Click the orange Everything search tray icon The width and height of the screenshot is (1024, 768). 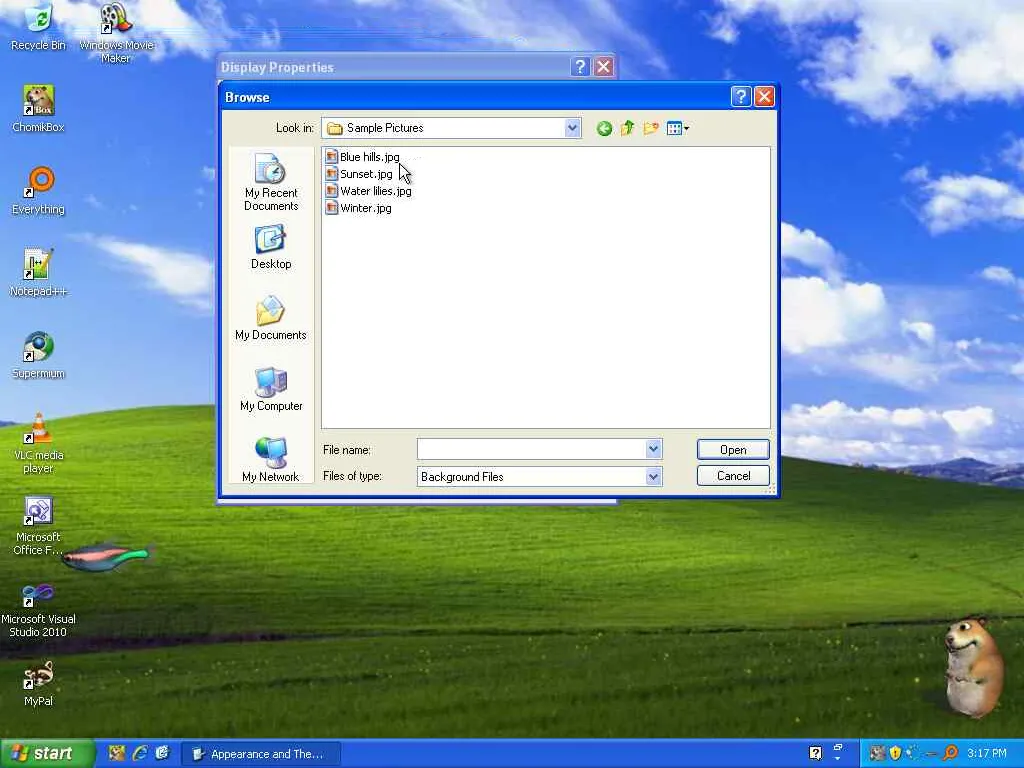pyautogui.click(x=951, y=753)
